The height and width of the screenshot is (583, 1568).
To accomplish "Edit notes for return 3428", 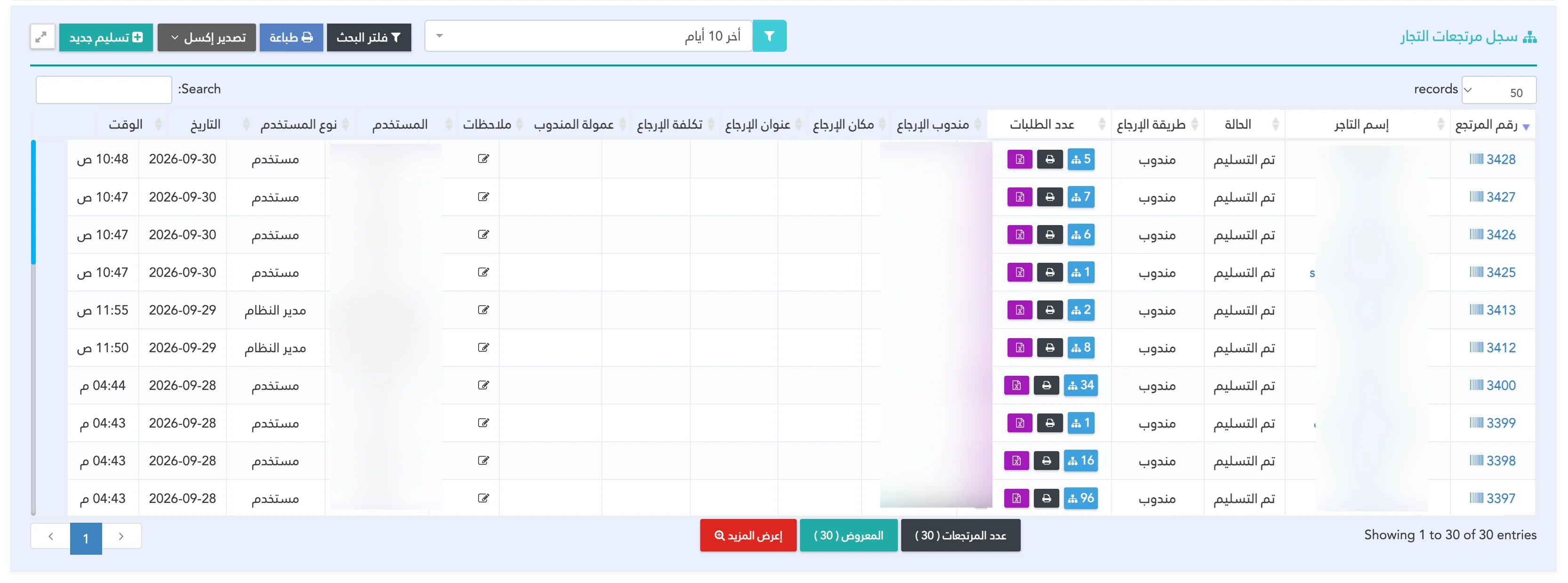I will 483,159.
